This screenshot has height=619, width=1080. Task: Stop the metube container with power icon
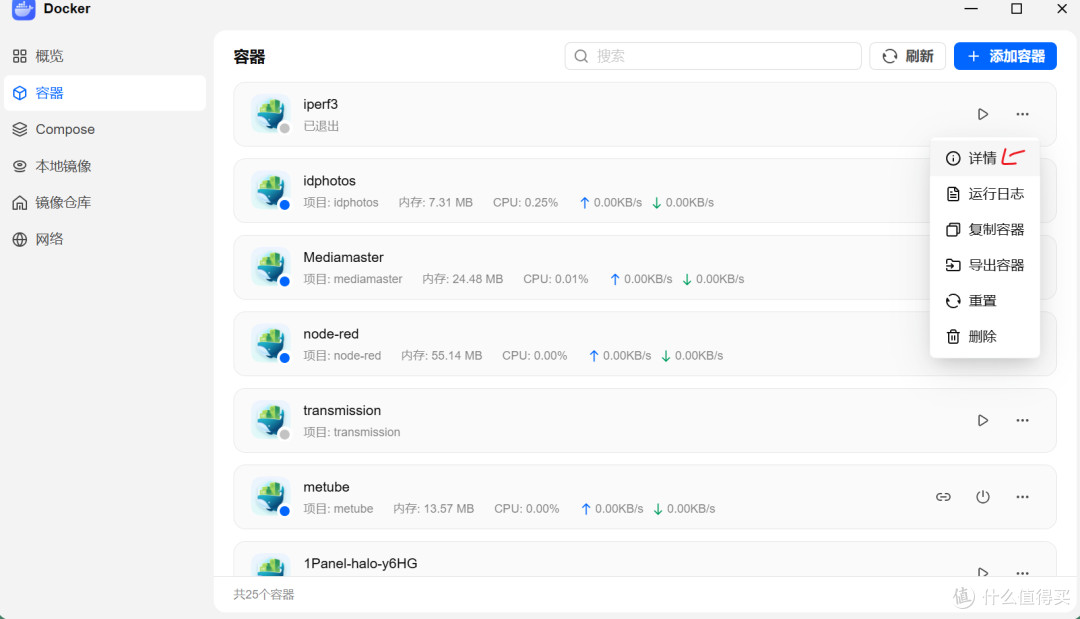(x=983, y=497)
